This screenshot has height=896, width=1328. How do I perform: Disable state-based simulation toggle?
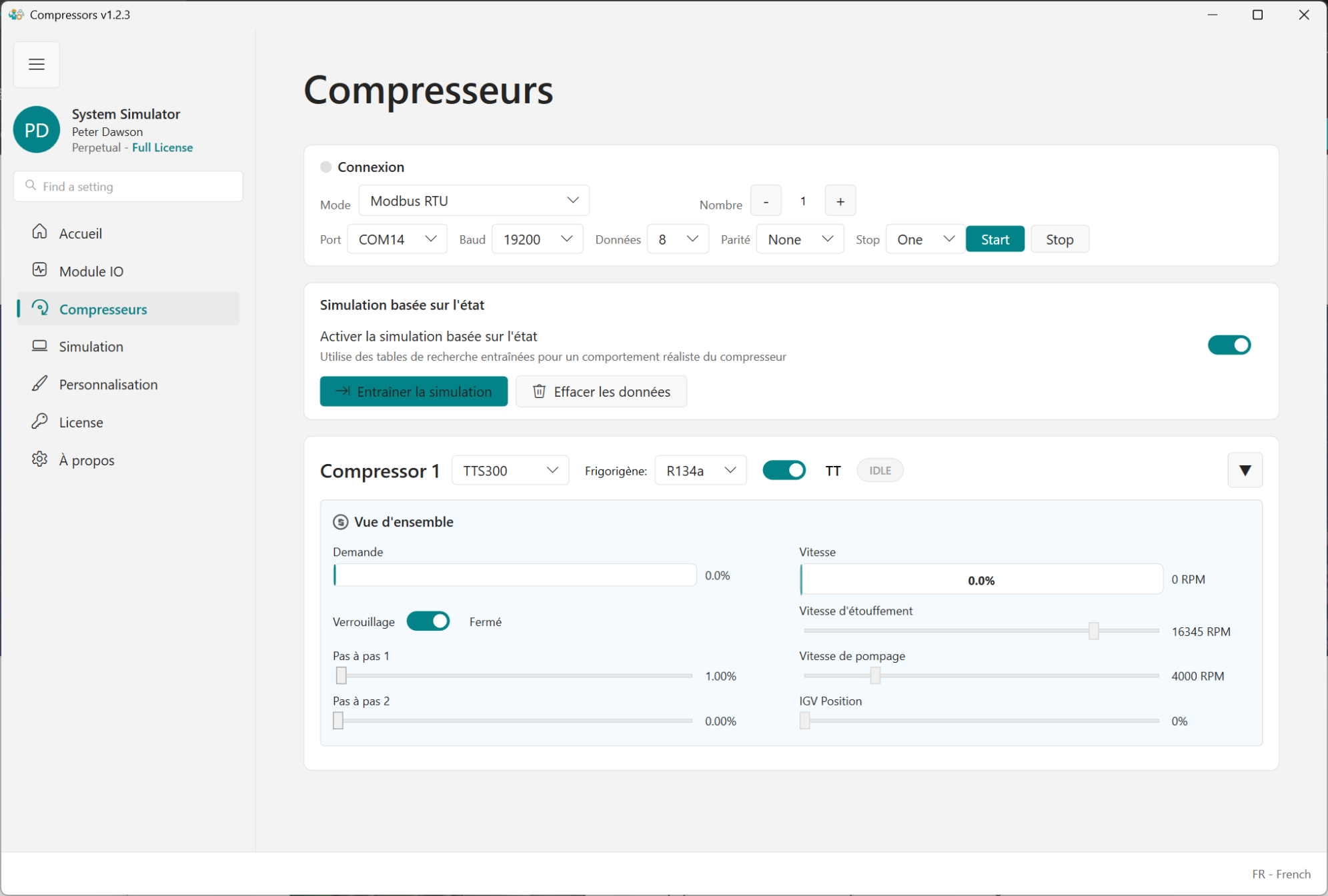tap(1229, 345)
